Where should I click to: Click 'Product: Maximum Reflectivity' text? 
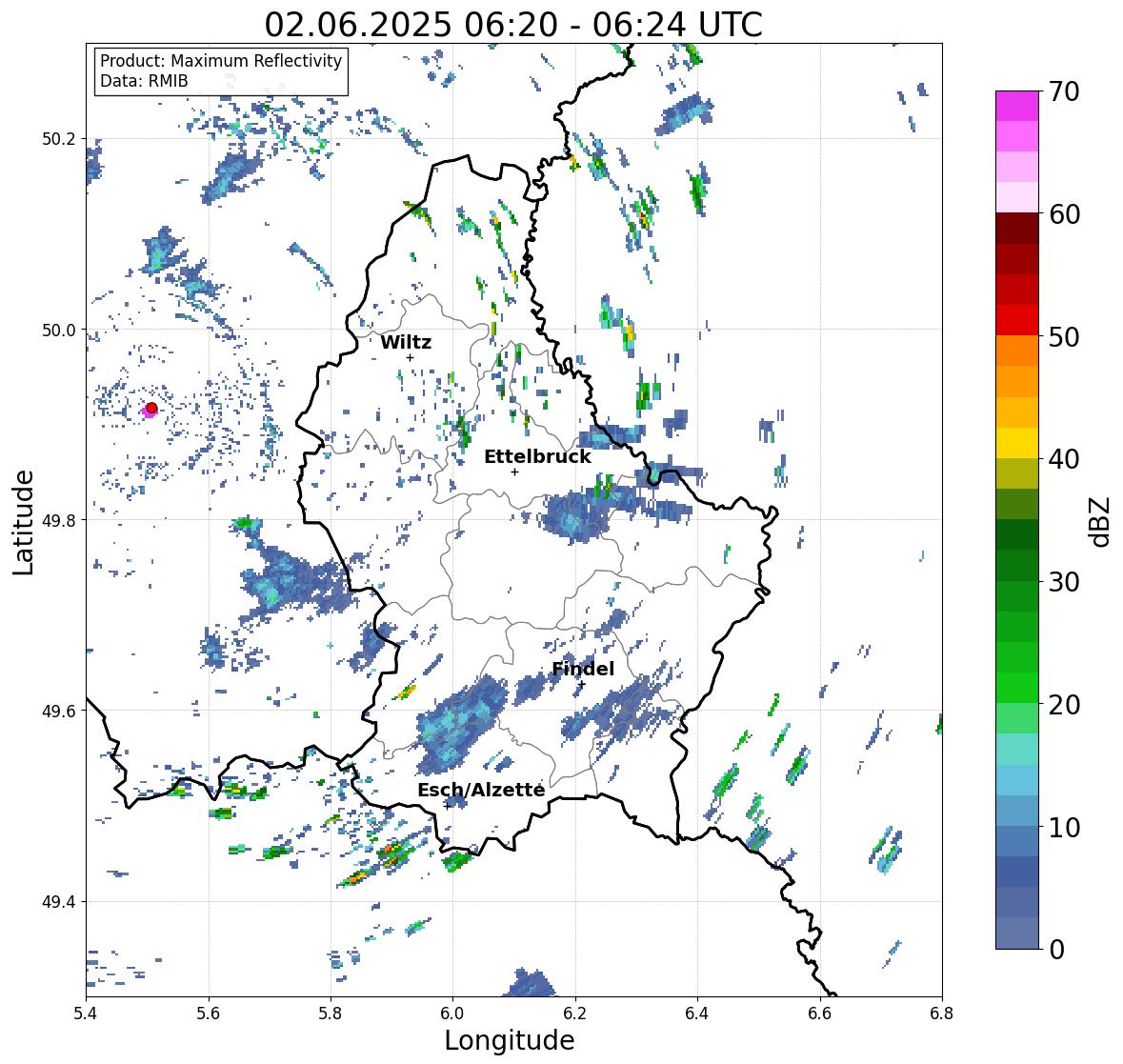[x=221, y=61]
